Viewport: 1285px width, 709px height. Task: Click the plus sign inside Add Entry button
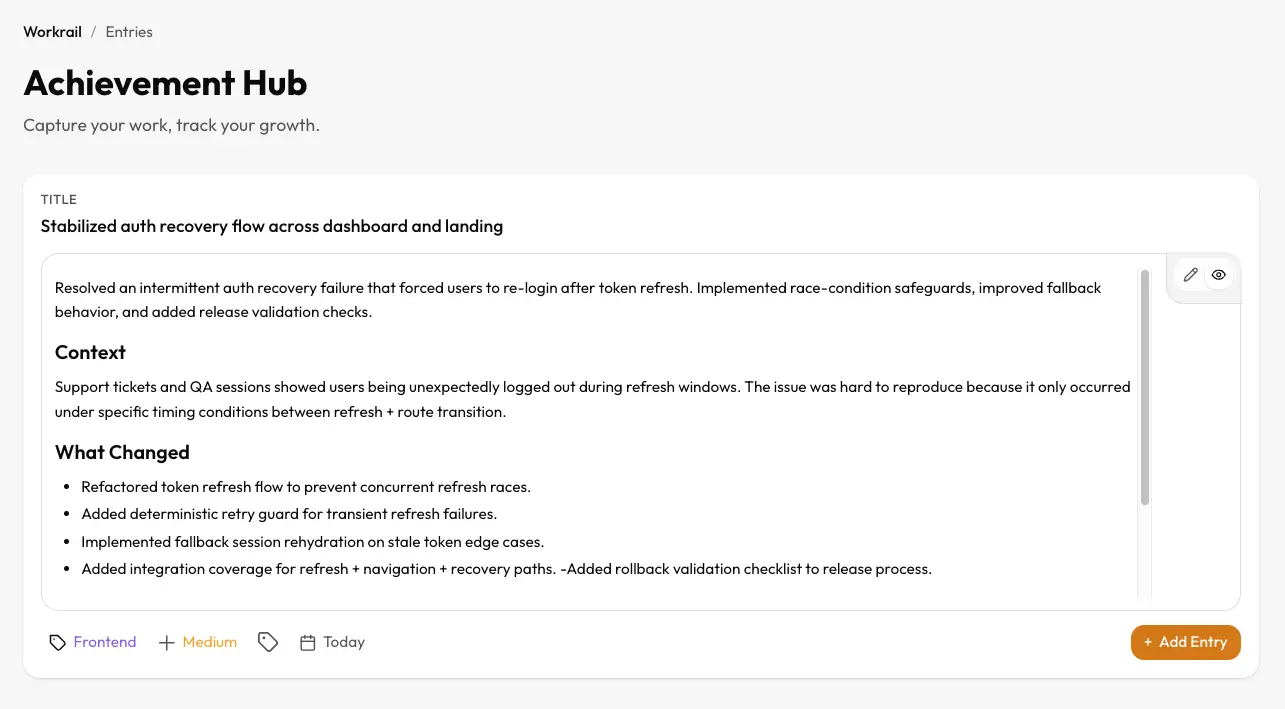pyautogui.click(x=1146, y=642)
